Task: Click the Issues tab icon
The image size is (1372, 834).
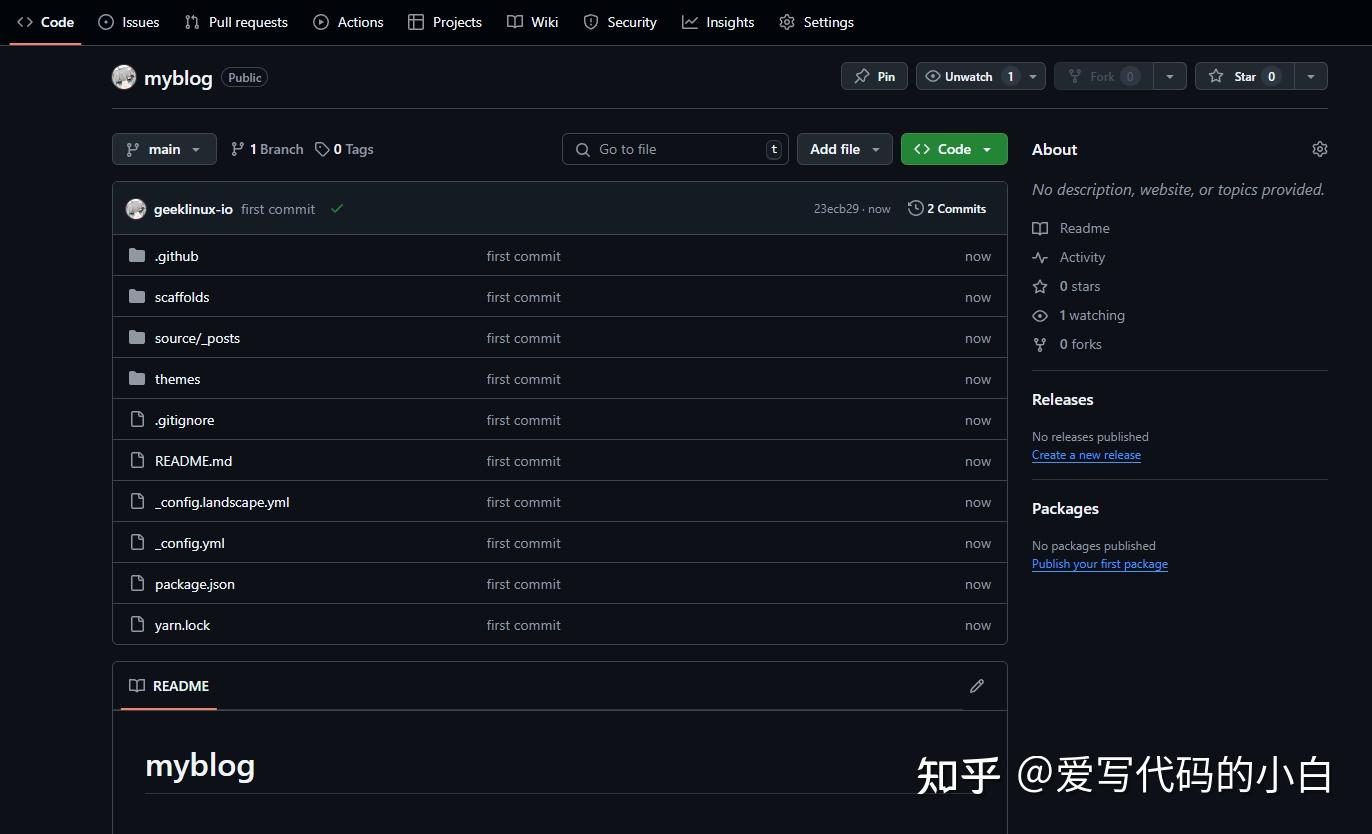Action: 105,21
